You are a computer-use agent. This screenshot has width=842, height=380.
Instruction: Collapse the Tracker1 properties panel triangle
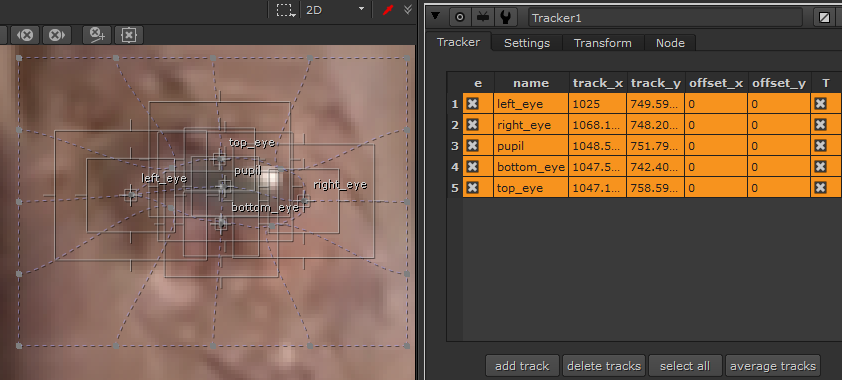(435, 16)
